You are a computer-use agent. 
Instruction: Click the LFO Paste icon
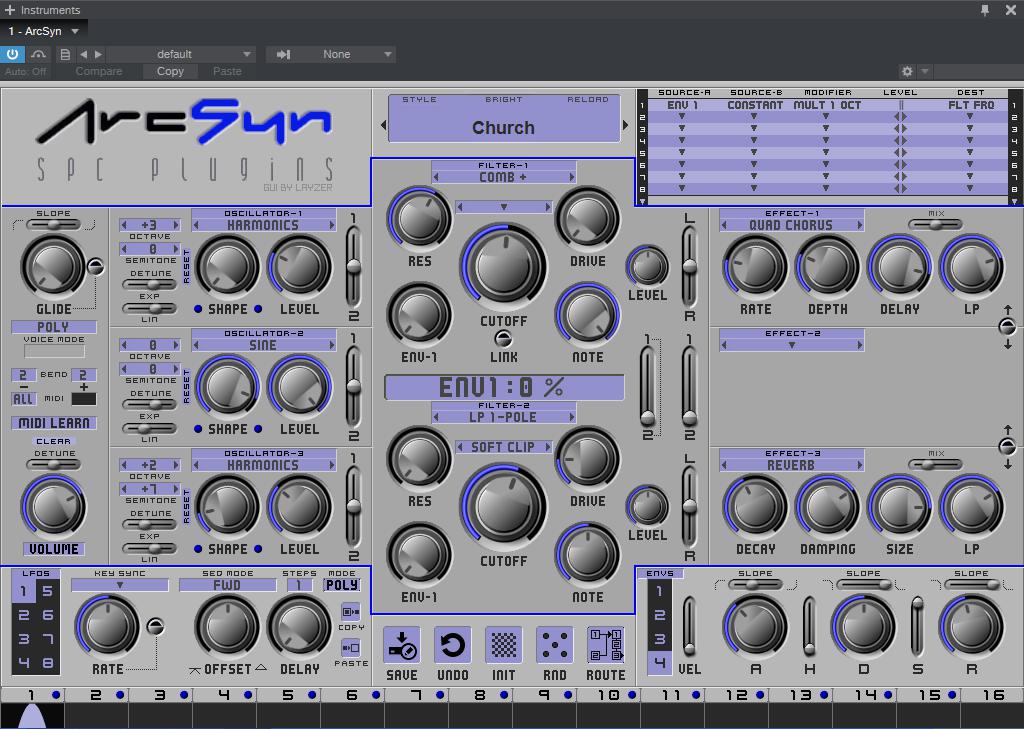(351, 648)
